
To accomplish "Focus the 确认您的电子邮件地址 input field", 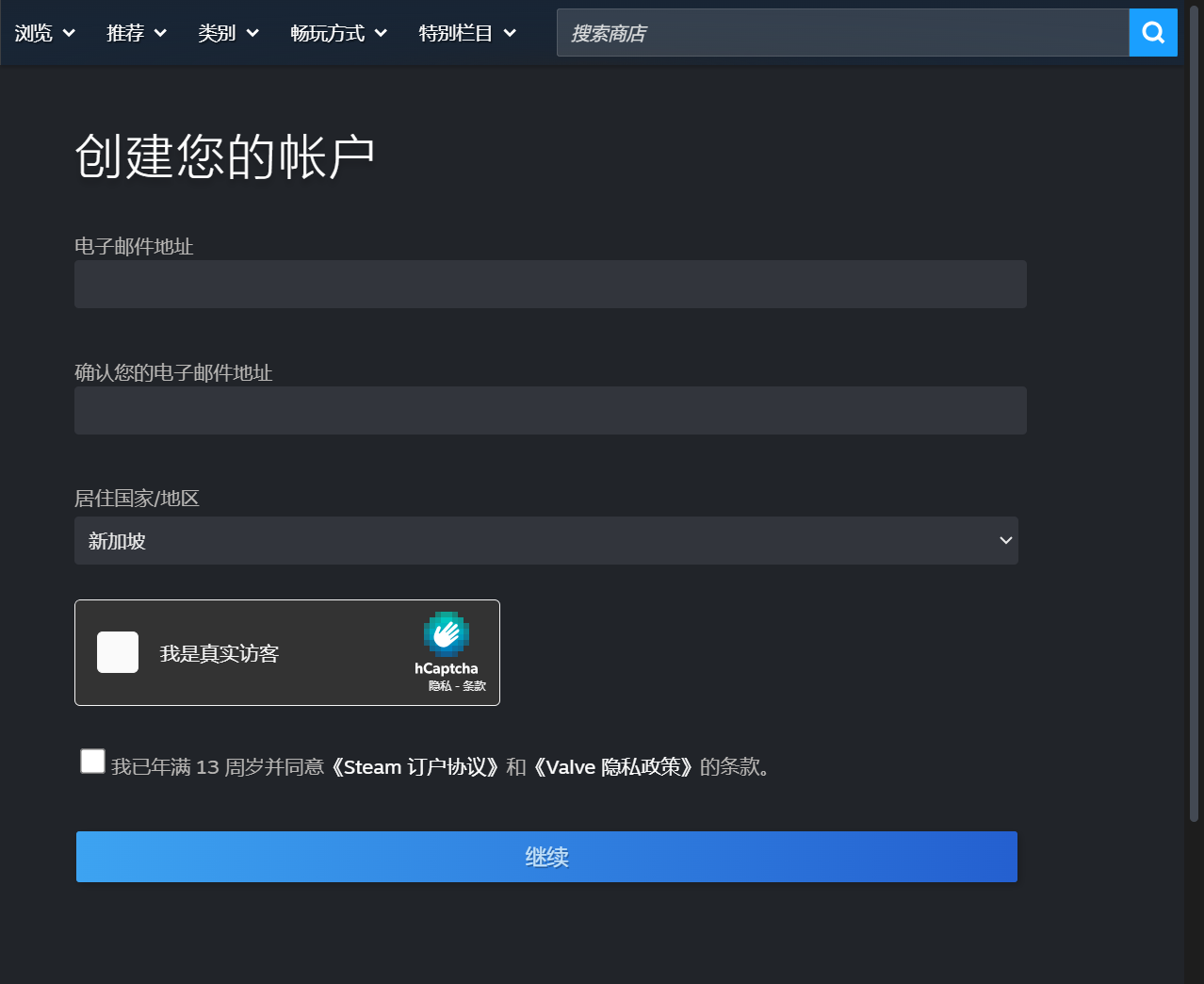I will [x=550, y=410].
